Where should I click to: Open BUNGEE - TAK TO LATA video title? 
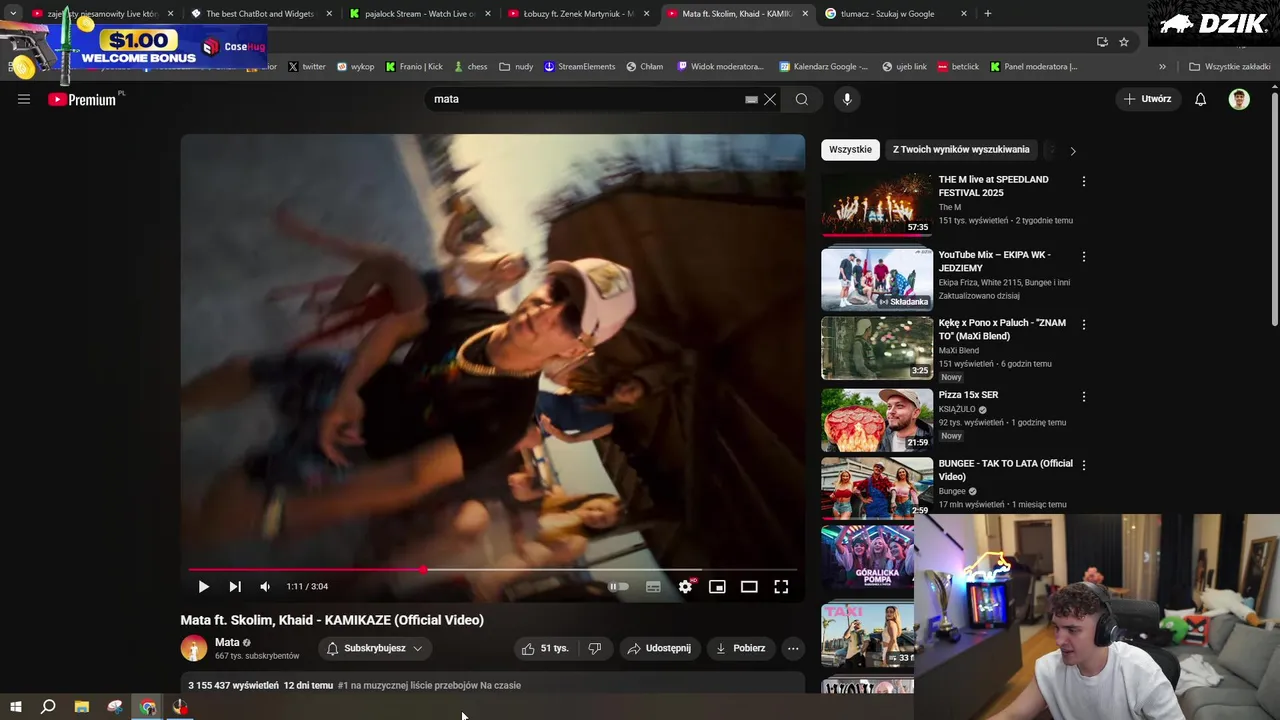[1005, 470]
